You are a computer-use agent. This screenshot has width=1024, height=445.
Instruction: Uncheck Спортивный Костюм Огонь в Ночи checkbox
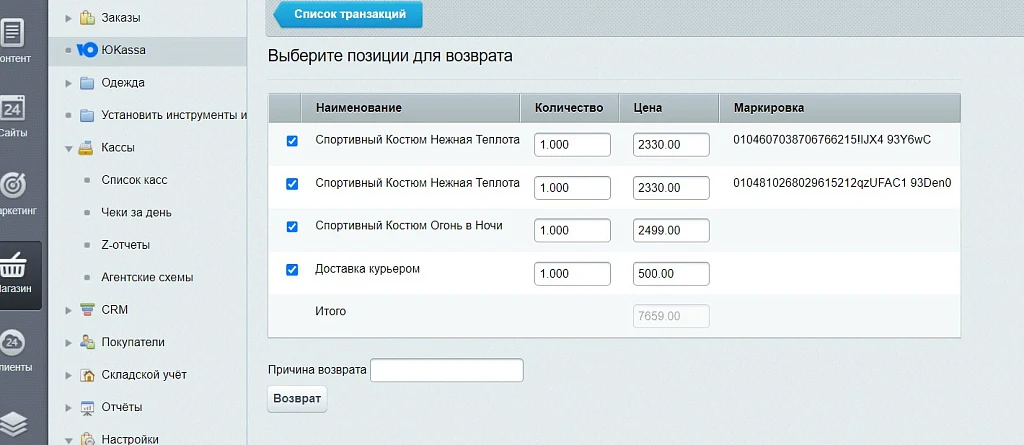click(292, 227)
